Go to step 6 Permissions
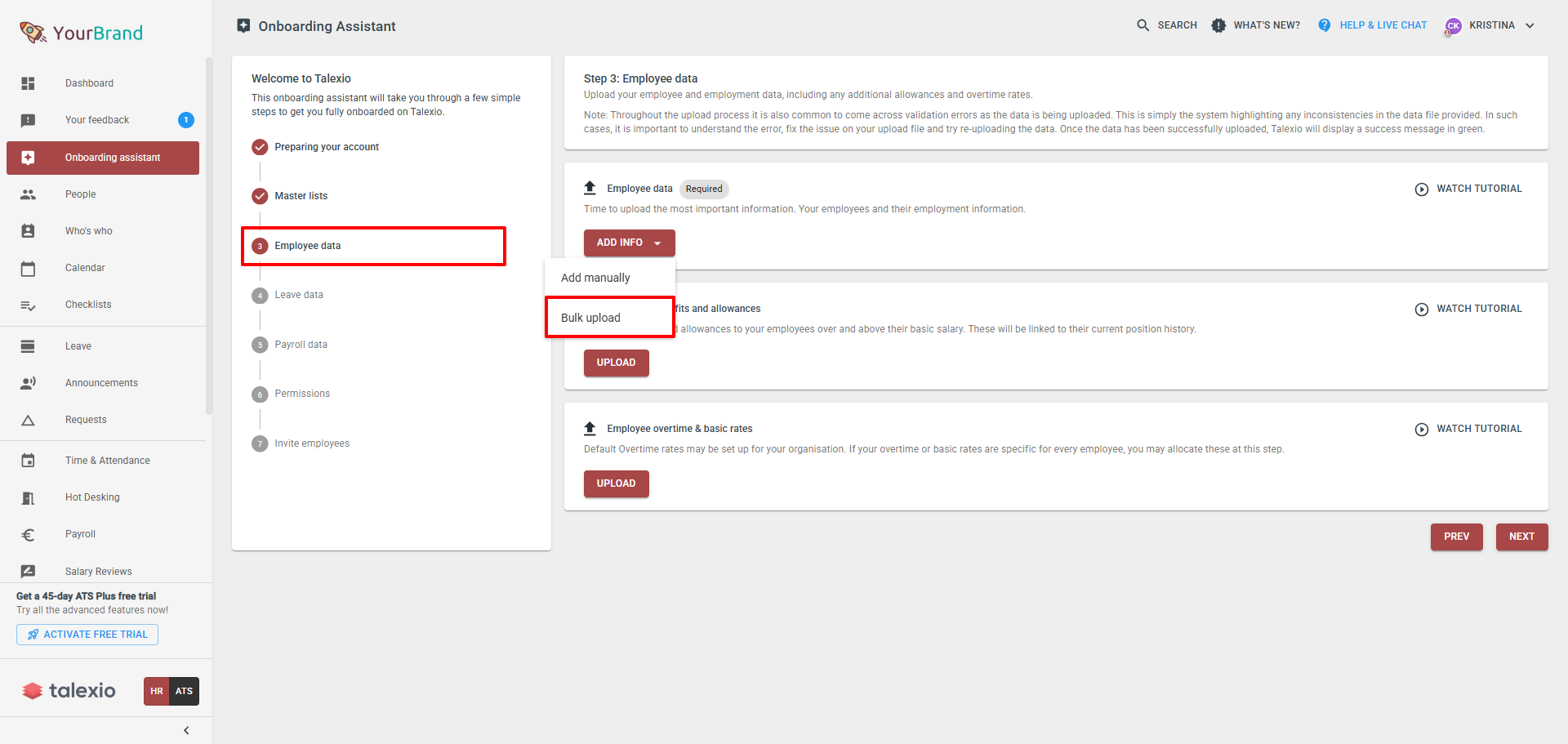 pos(292,394)
